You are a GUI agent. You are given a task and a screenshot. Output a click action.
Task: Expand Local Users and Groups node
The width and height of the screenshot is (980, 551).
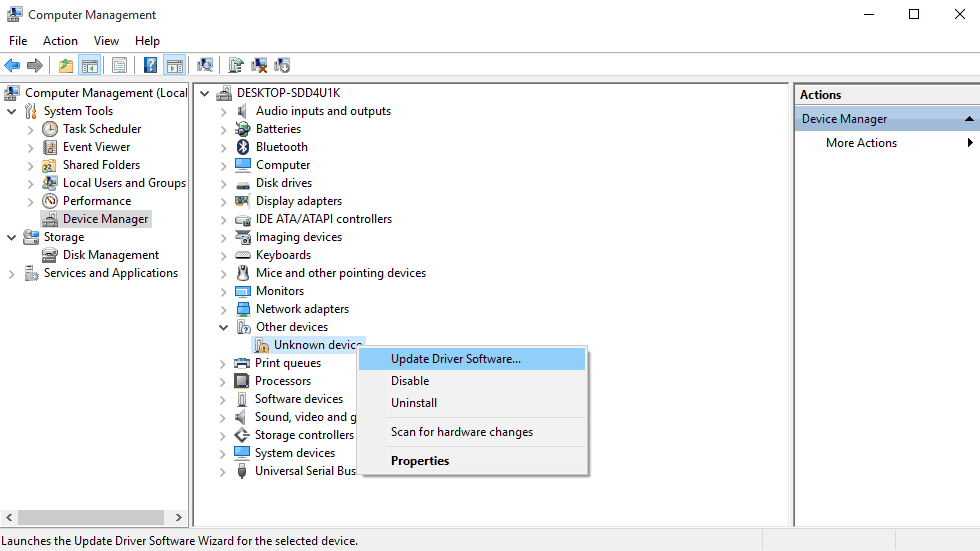click(x=31, y=184)
